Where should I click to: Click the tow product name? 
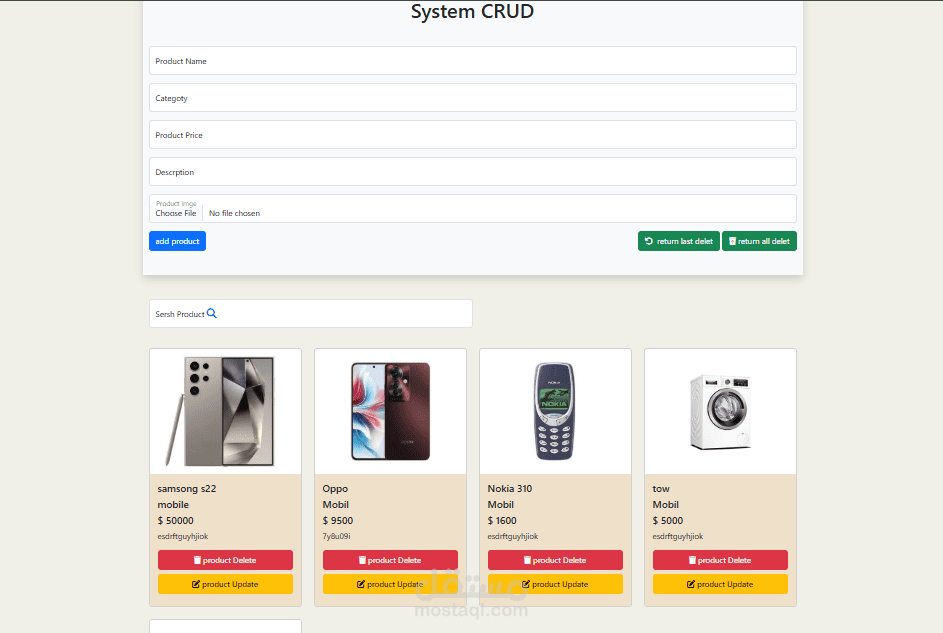(x=661, y=489)
